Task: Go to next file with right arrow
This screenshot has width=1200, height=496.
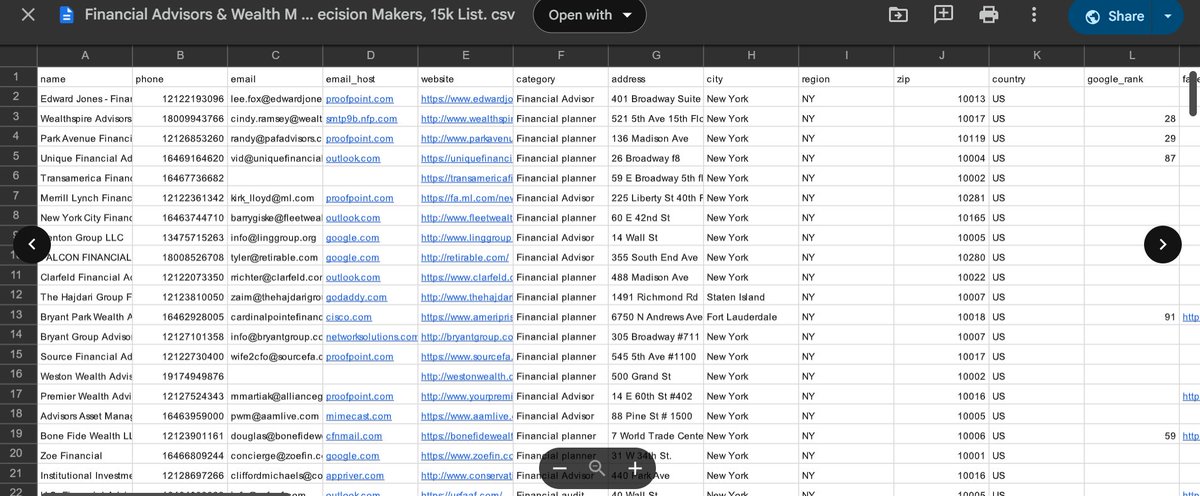Action: (x=1163, y=243)
